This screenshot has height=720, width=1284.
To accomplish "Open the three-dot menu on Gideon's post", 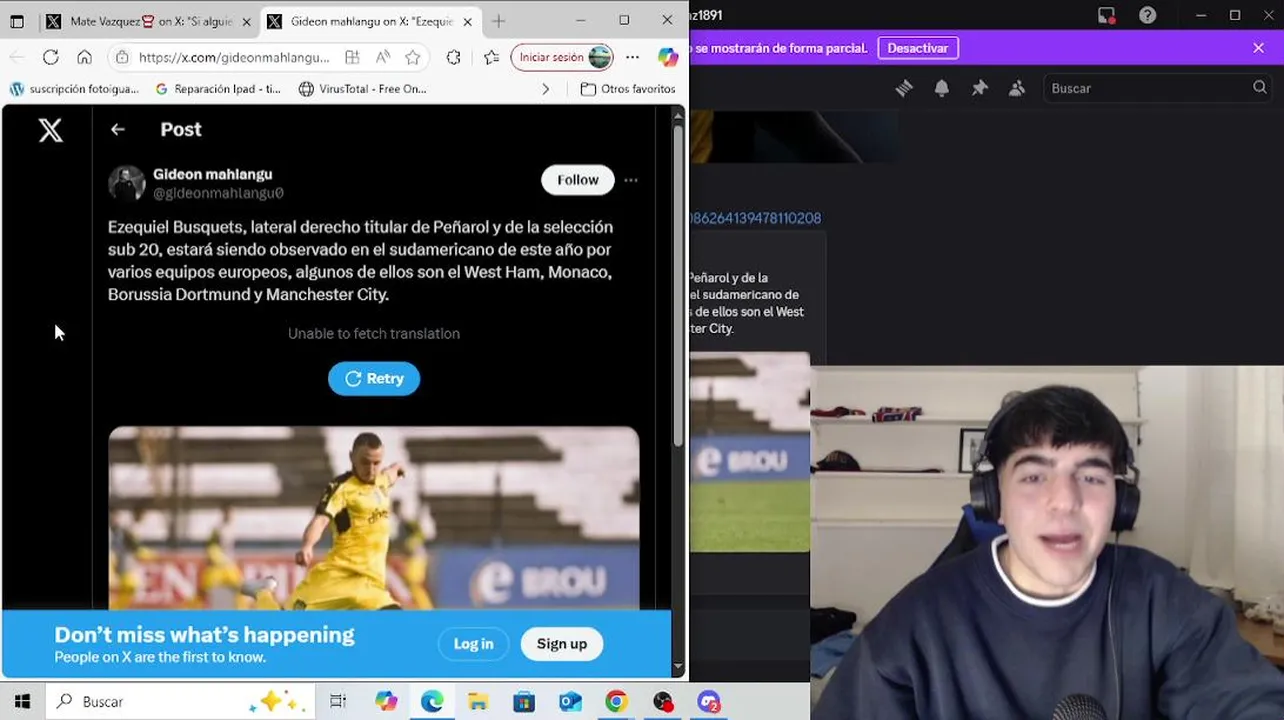I will click(631, 180).
